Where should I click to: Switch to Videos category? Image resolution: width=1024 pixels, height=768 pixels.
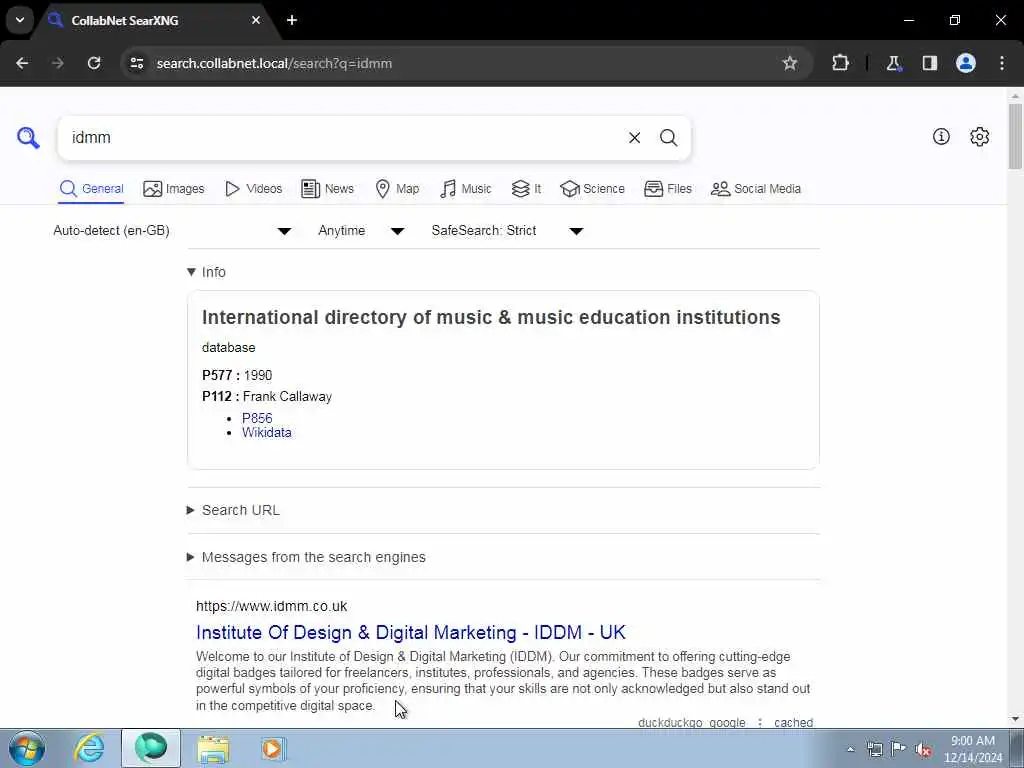pos(253,189)
